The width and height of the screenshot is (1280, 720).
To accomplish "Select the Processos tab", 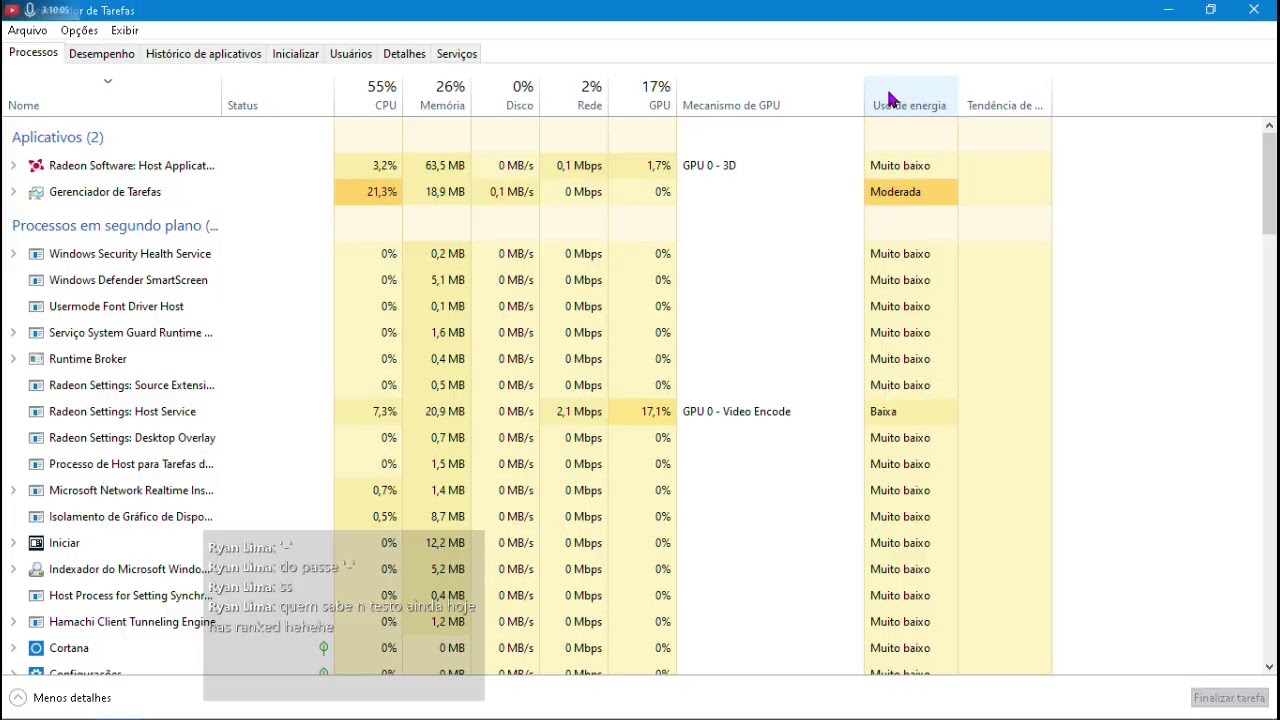I will point(33,53).
